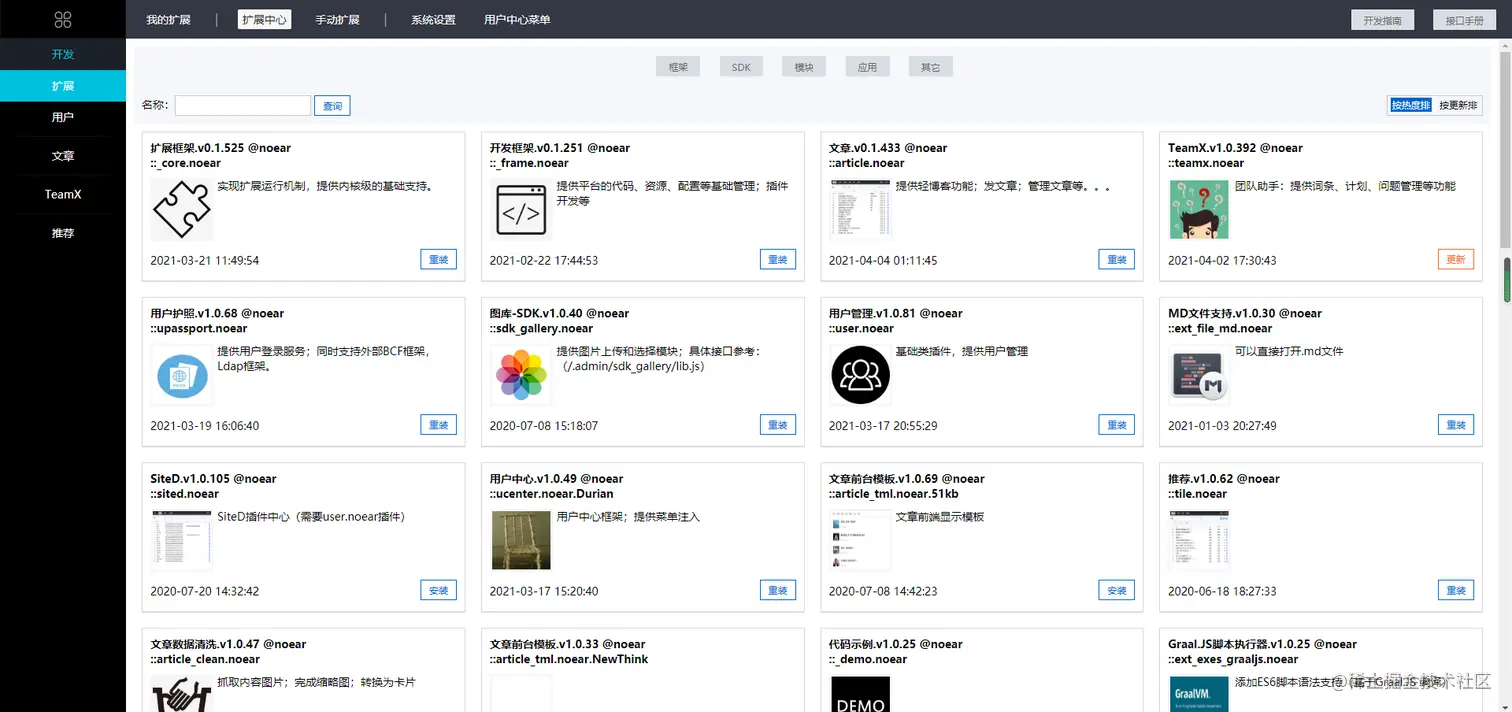Image resolution: width=1512 pixels, height=712 pixels.
Task: Open the 推荐.v1.0.62 thumbnail image
Action: [1199, 541]
